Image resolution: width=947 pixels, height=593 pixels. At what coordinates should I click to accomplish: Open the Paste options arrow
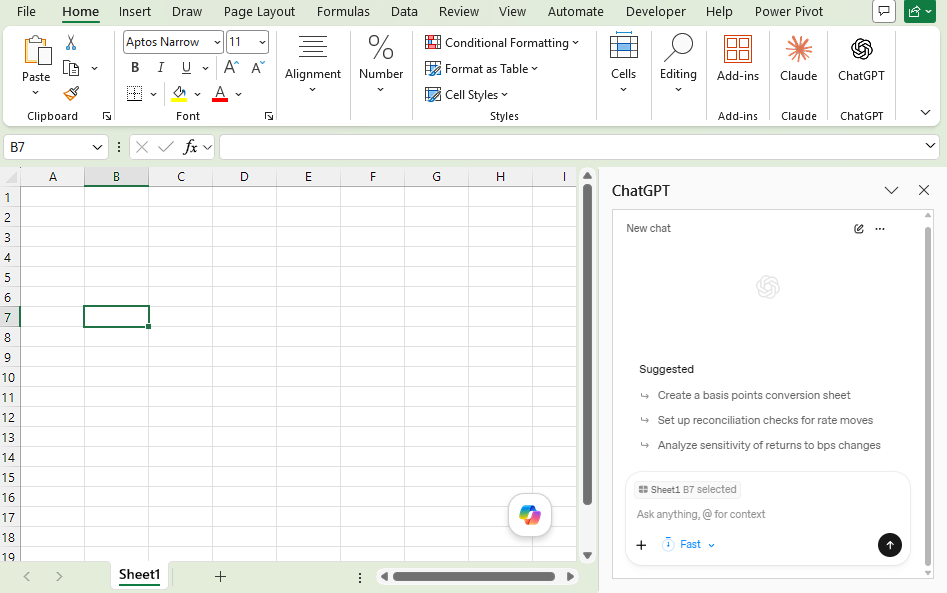(x=36, y=93)
